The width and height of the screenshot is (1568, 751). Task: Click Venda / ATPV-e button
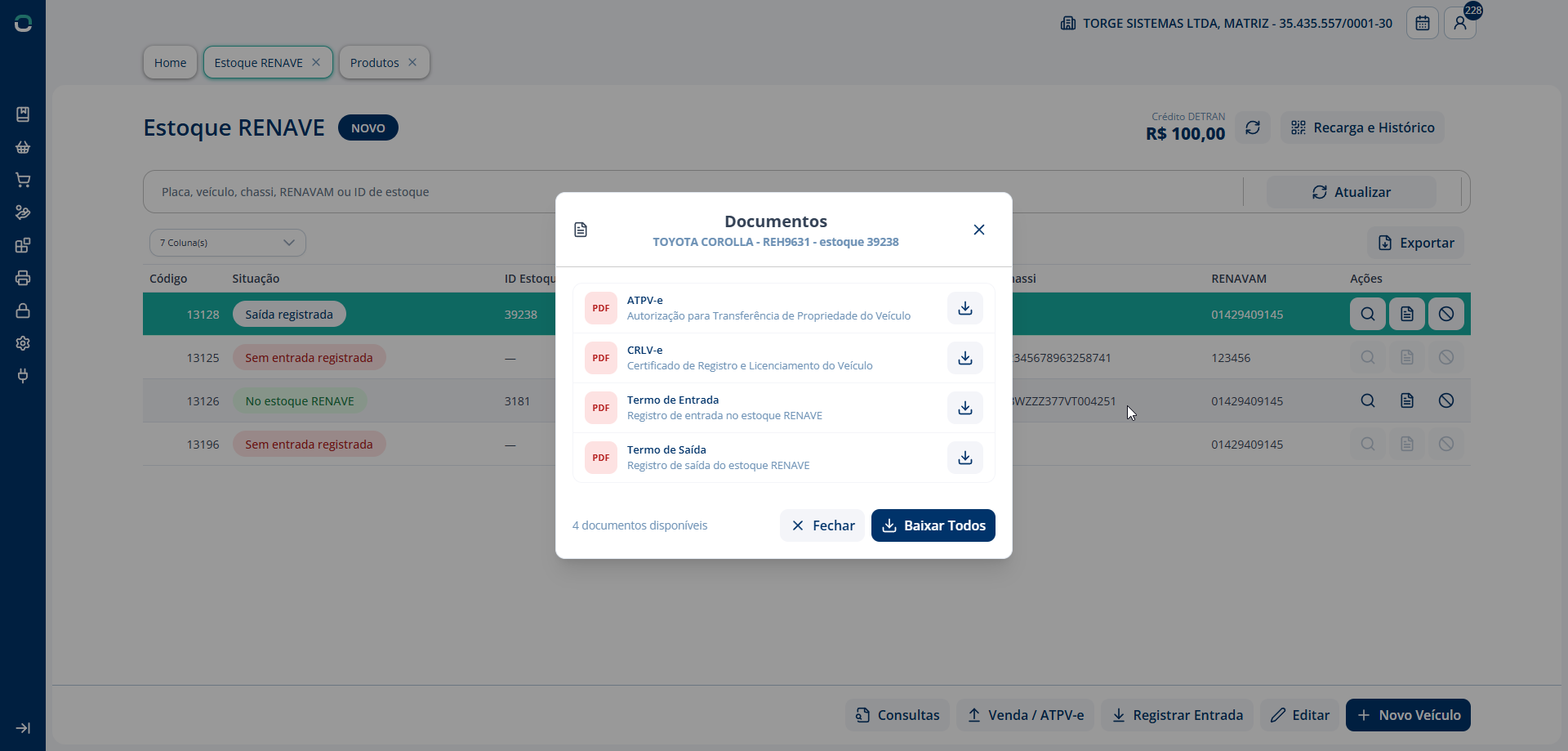(1026, 715)
